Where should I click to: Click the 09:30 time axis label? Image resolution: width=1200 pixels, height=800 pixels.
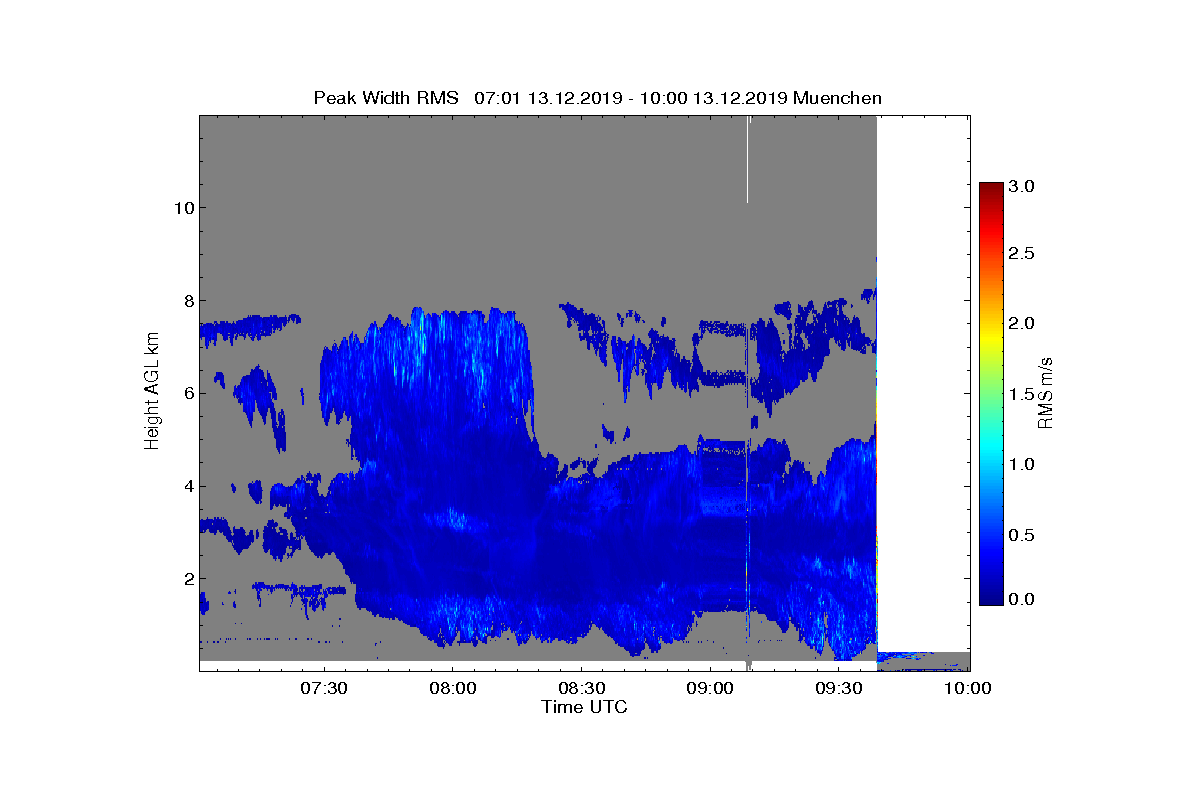pos(840,688)
